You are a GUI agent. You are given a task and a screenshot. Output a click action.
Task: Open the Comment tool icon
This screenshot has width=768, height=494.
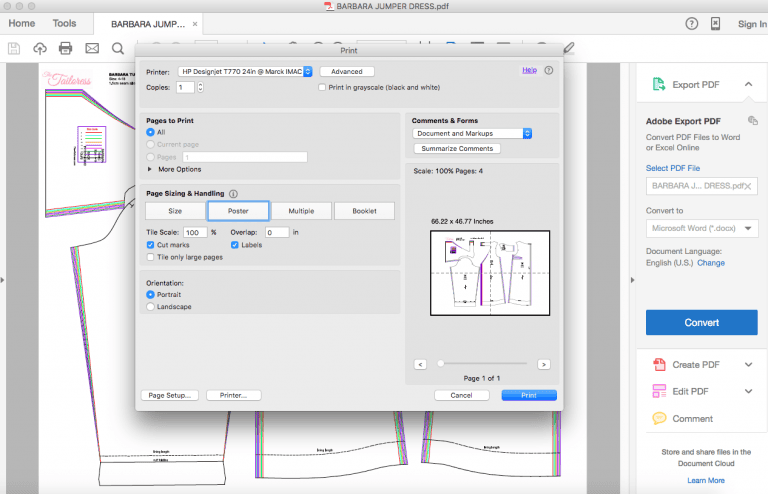pyautogui.click(x=659, y=418)
